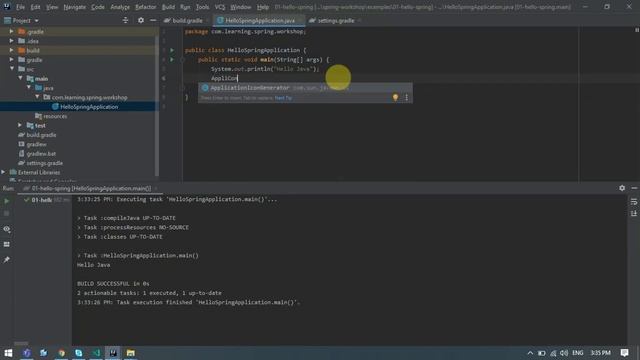Screen dimensions: 640x360
Task: Collapse the java folder
Action: 29,88
